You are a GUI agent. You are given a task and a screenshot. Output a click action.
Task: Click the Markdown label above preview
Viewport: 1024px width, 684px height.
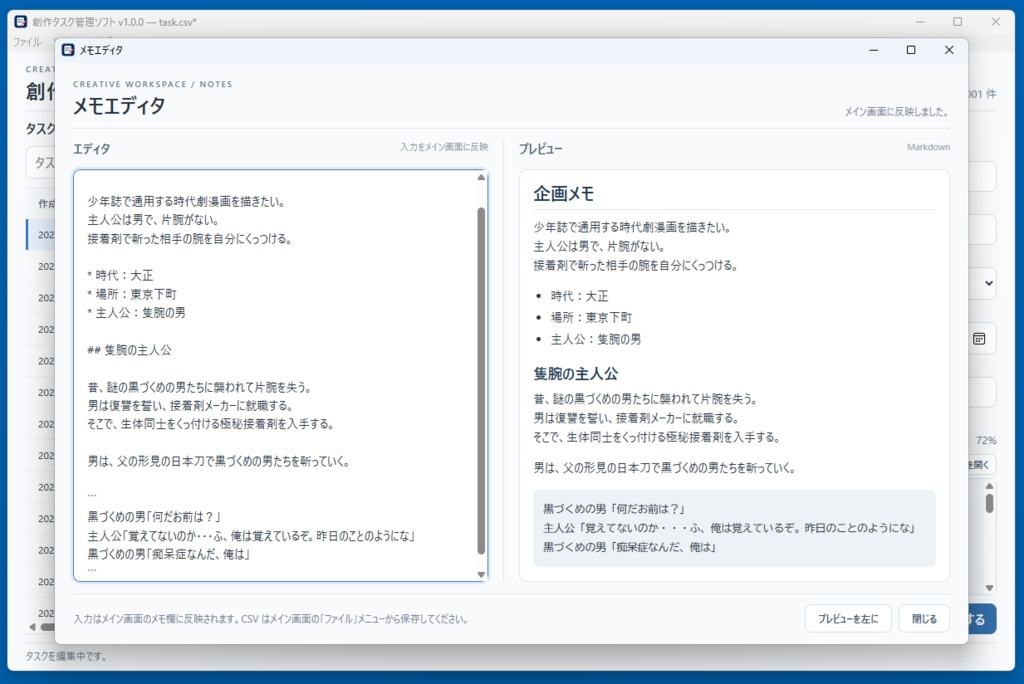(x=928, y=147)
